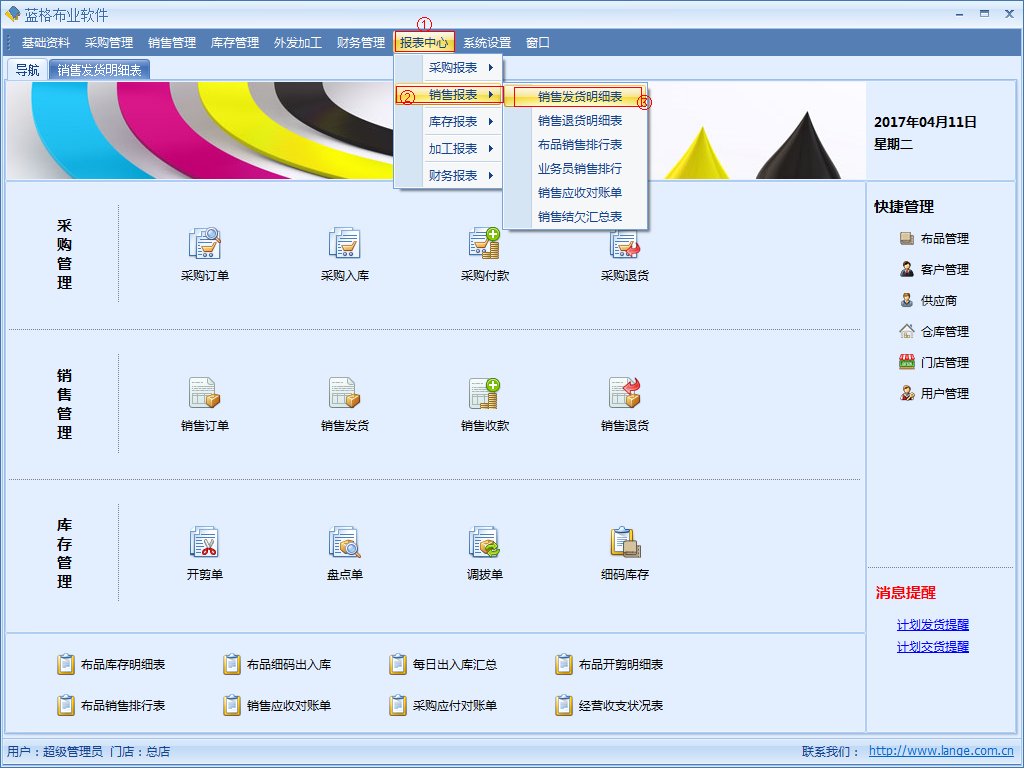The width and height of the screenshot is (1024, 768).
Task: Click the 采购入库 purchase stock-in icon
Action: click(344, 243)
